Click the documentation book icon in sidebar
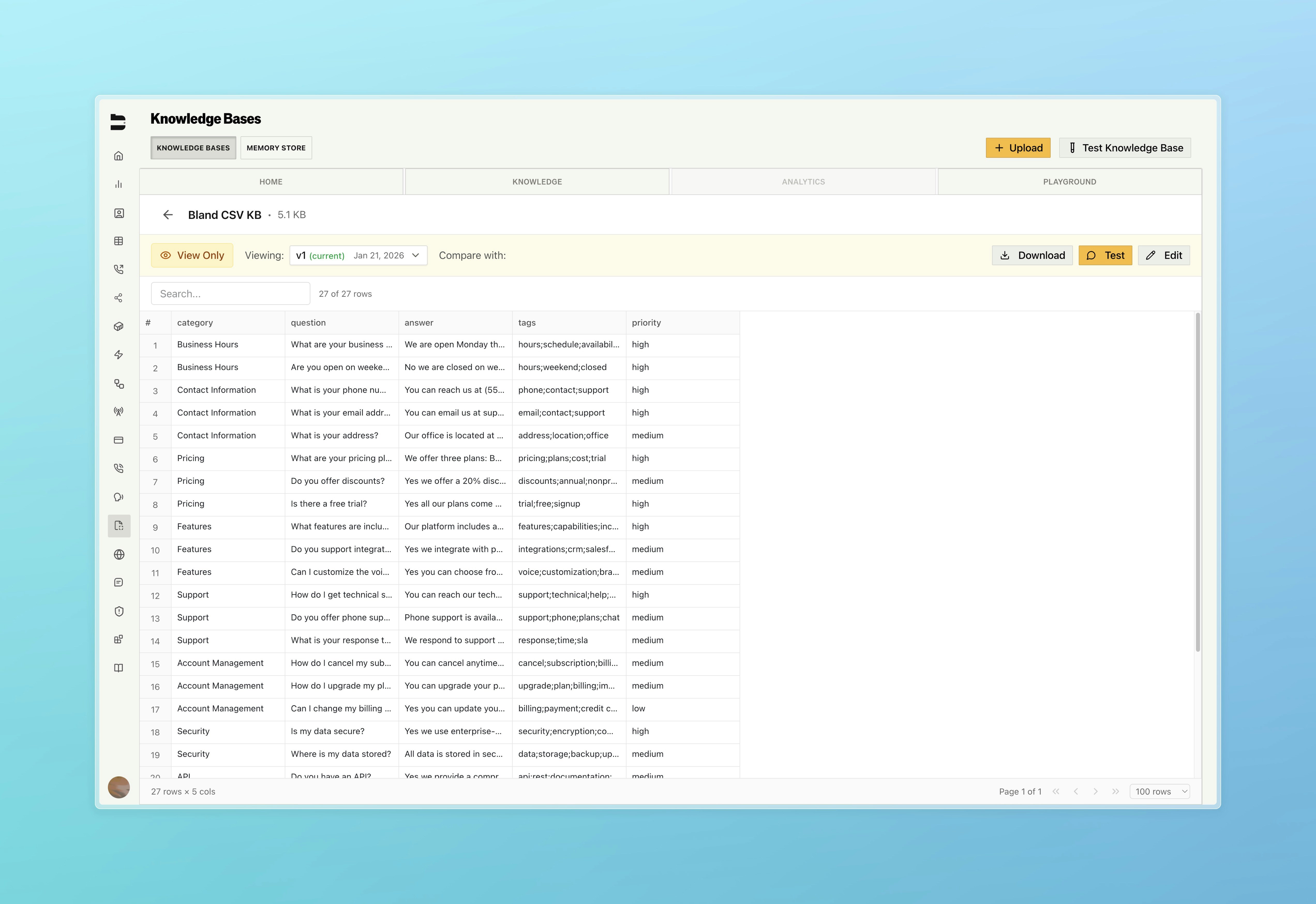The image size is (1316, 904). coord(119,667)
